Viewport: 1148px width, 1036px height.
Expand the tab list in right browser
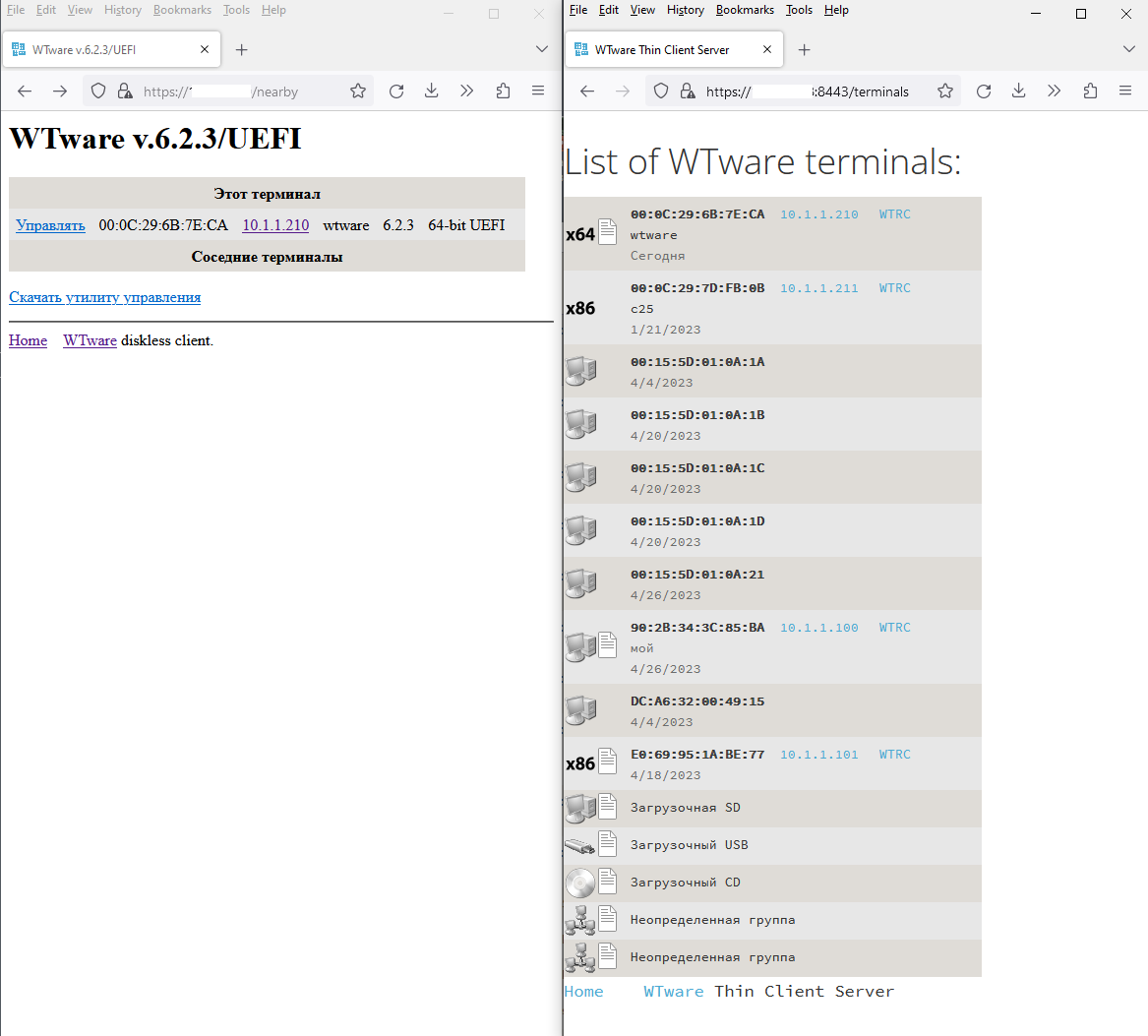pyautogui.click(x=1129, y=49)
